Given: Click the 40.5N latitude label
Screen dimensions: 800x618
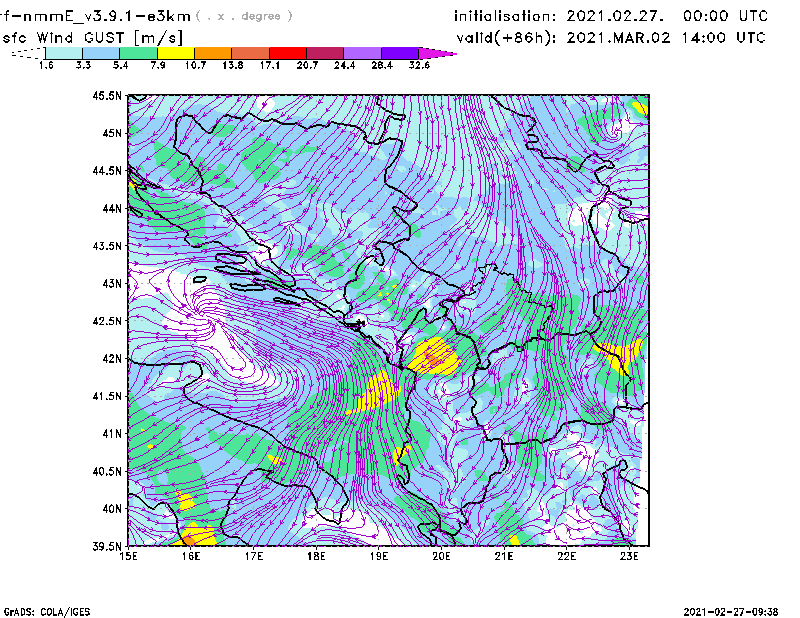Looking at the screenshot, I should [x=107, y=472].
